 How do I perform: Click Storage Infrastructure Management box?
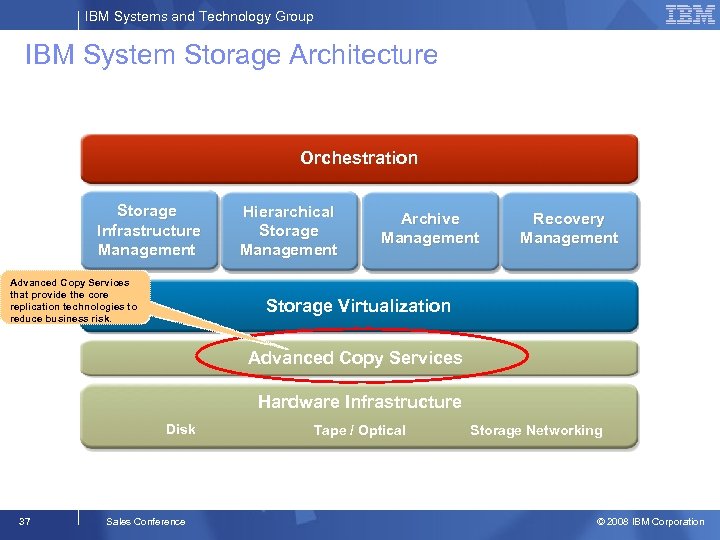coord(149,230)
